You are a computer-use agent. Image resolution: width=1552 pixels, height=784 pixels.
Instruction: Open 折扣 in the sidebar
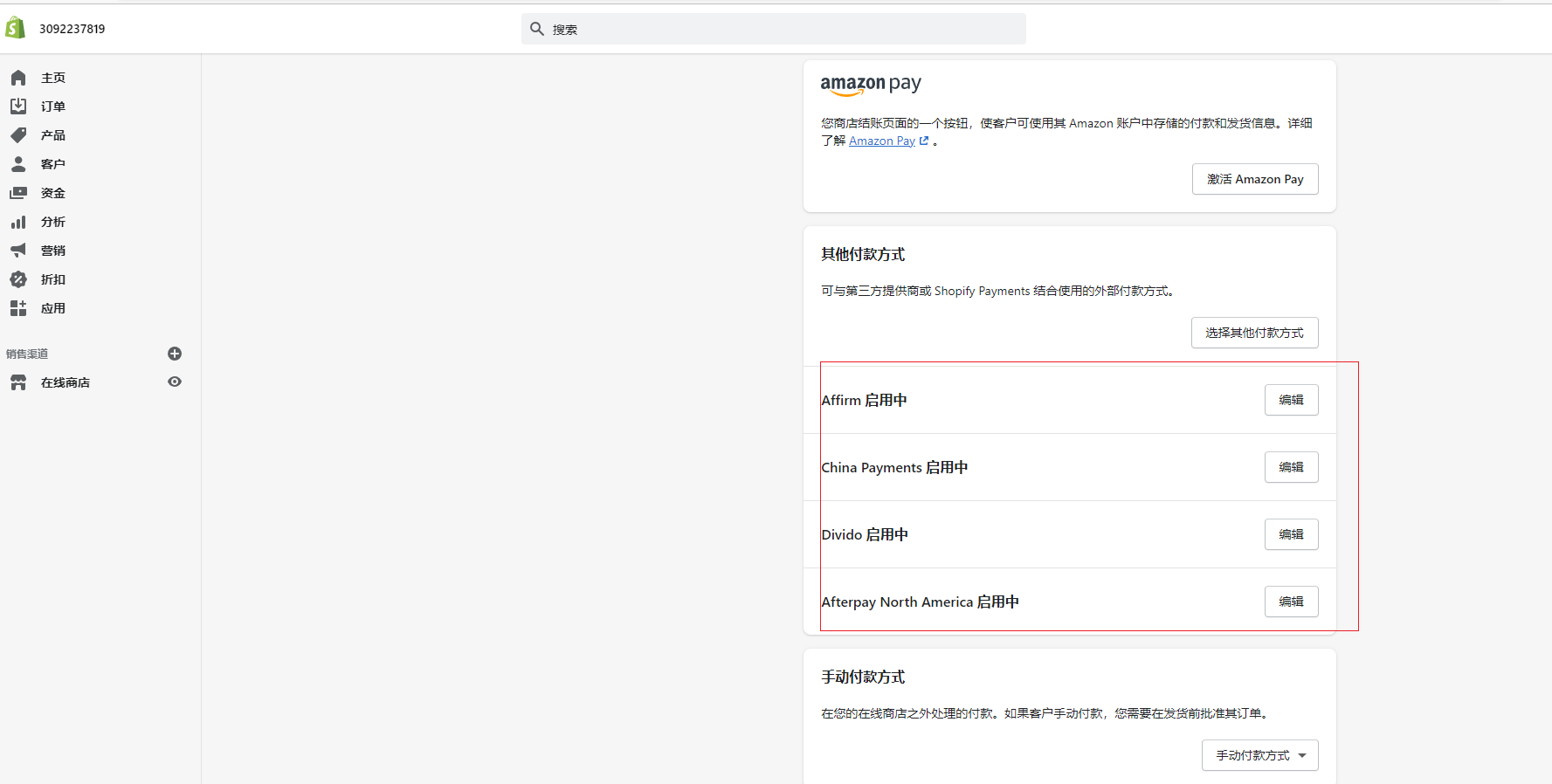click(53, 279)
